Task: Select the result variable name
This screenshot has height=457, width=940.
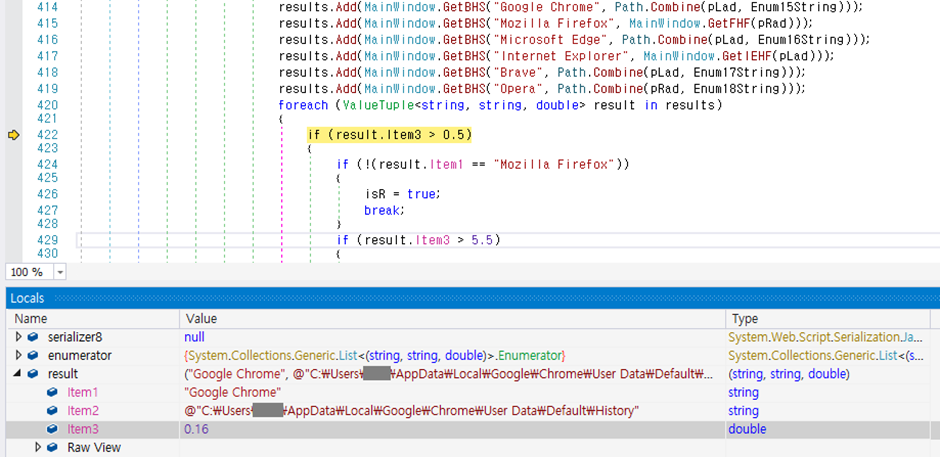Action: 63,374
